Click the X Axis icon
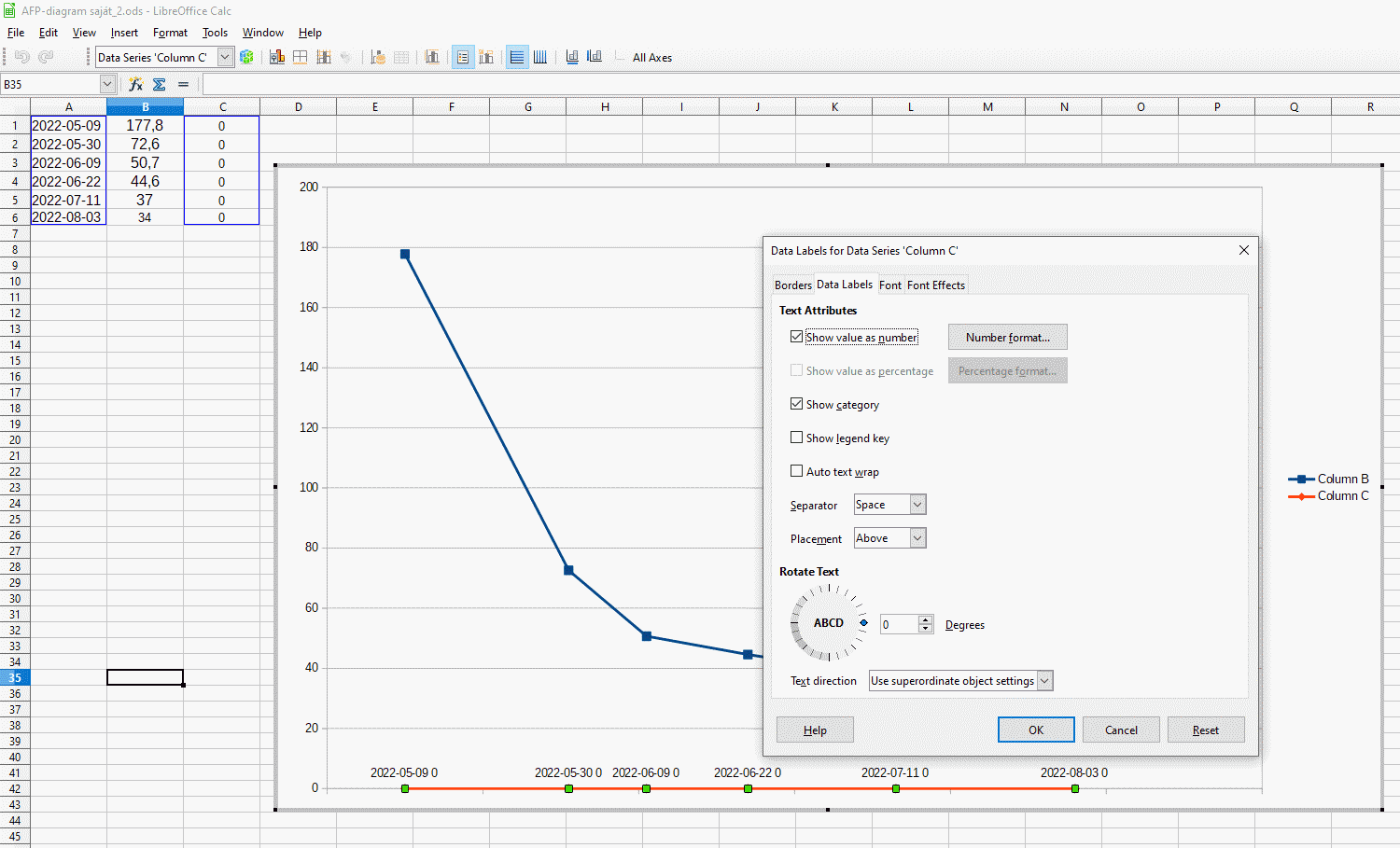This screenshot has height=848, width=1400. click(572, 57)
